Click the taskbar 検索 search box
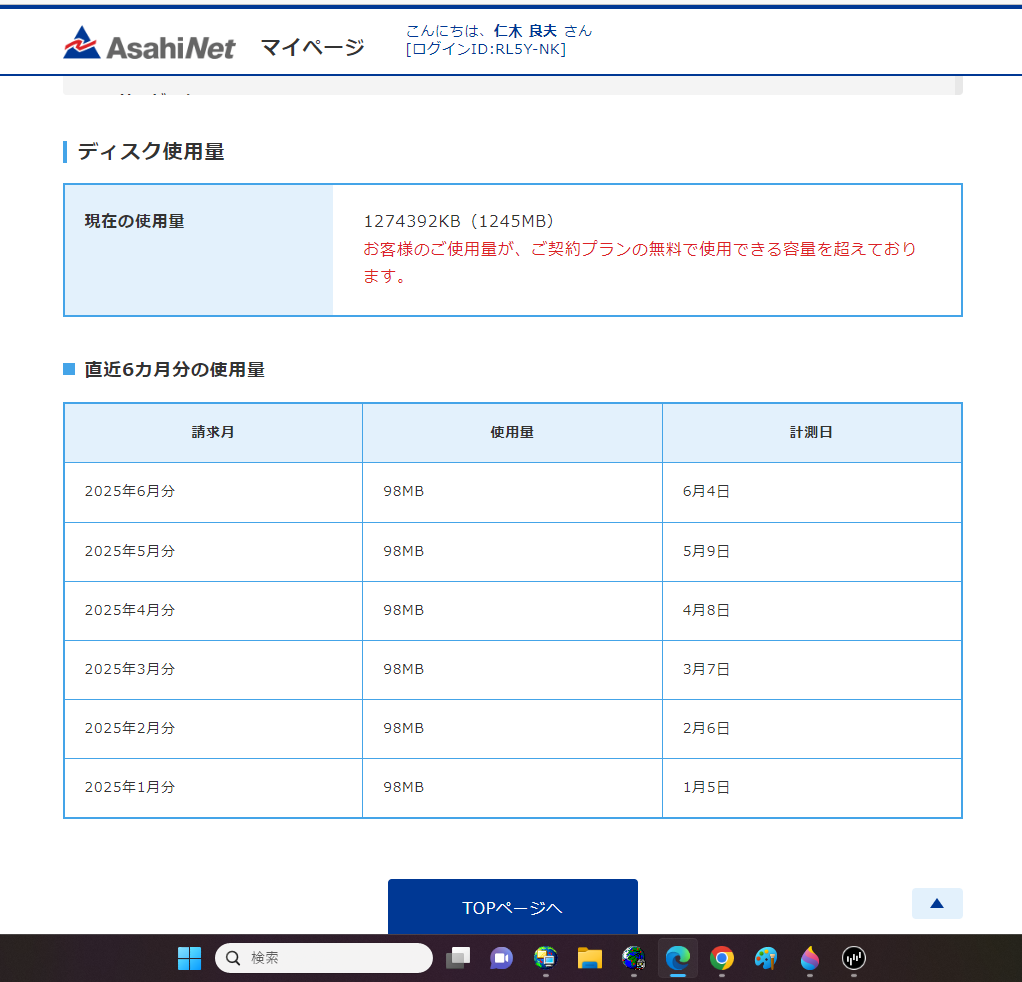 tap(324, 958)
